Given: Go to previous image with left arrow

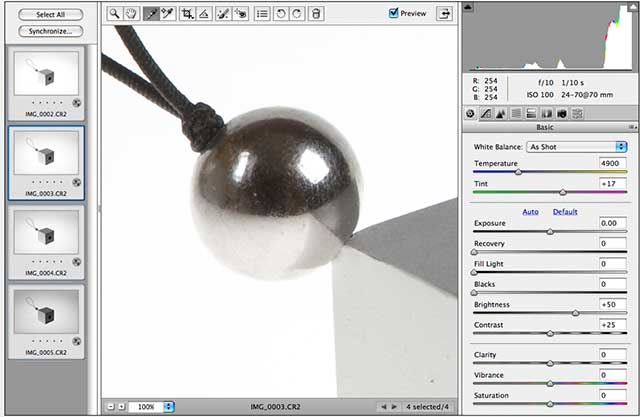Looking at the screenshot, I should click(383, 406).
